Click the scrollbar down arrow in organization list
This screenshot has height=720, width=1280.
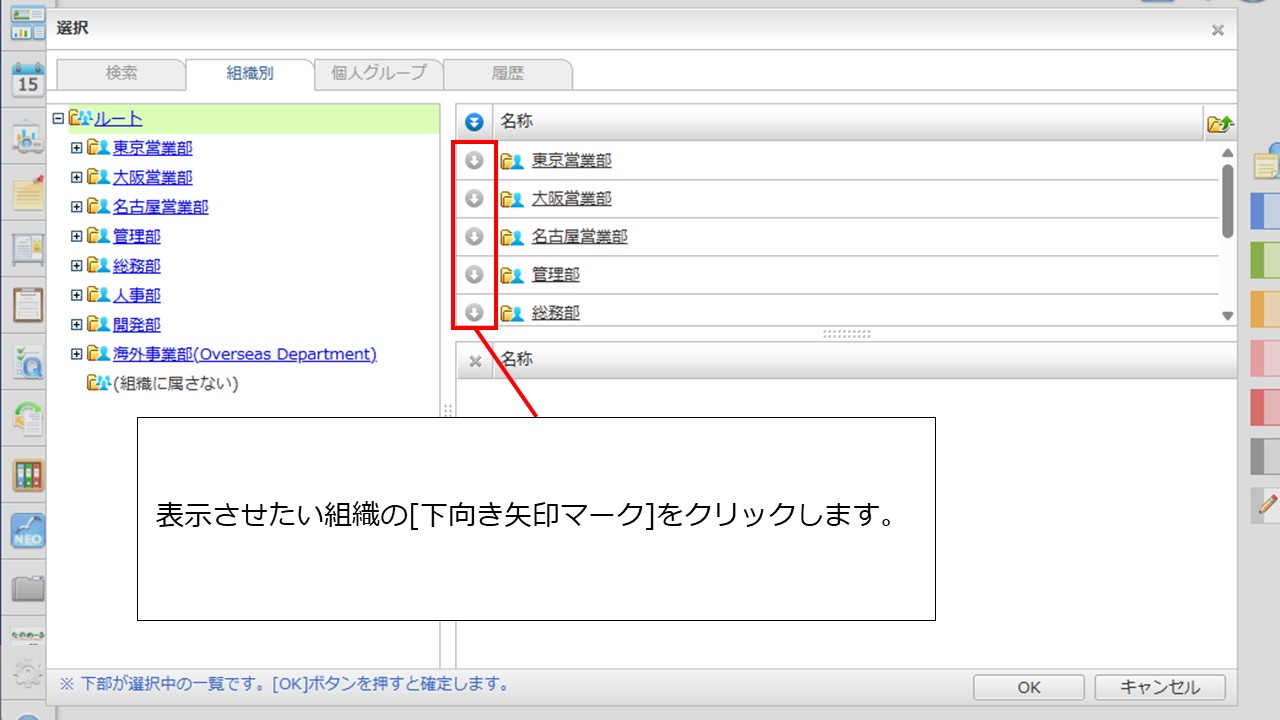1228,316
